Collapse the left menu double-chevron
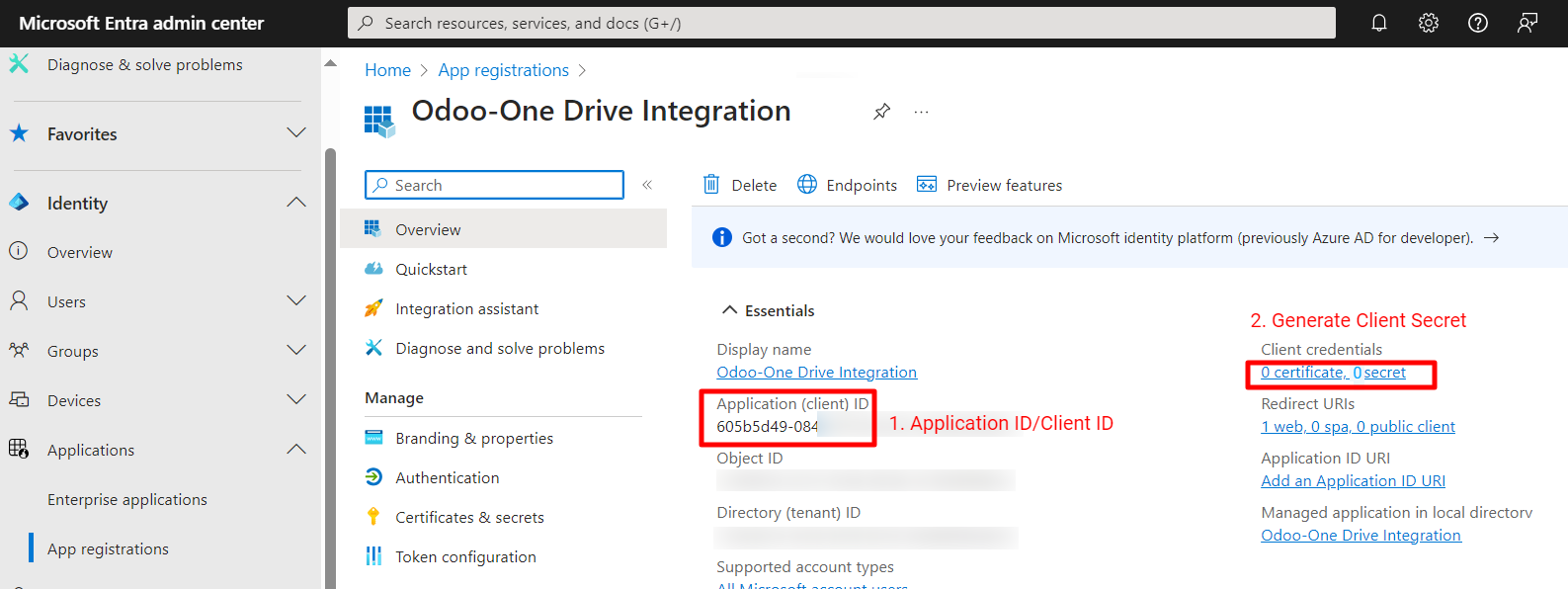This screenshot has width=1568, height=589. 647,185
